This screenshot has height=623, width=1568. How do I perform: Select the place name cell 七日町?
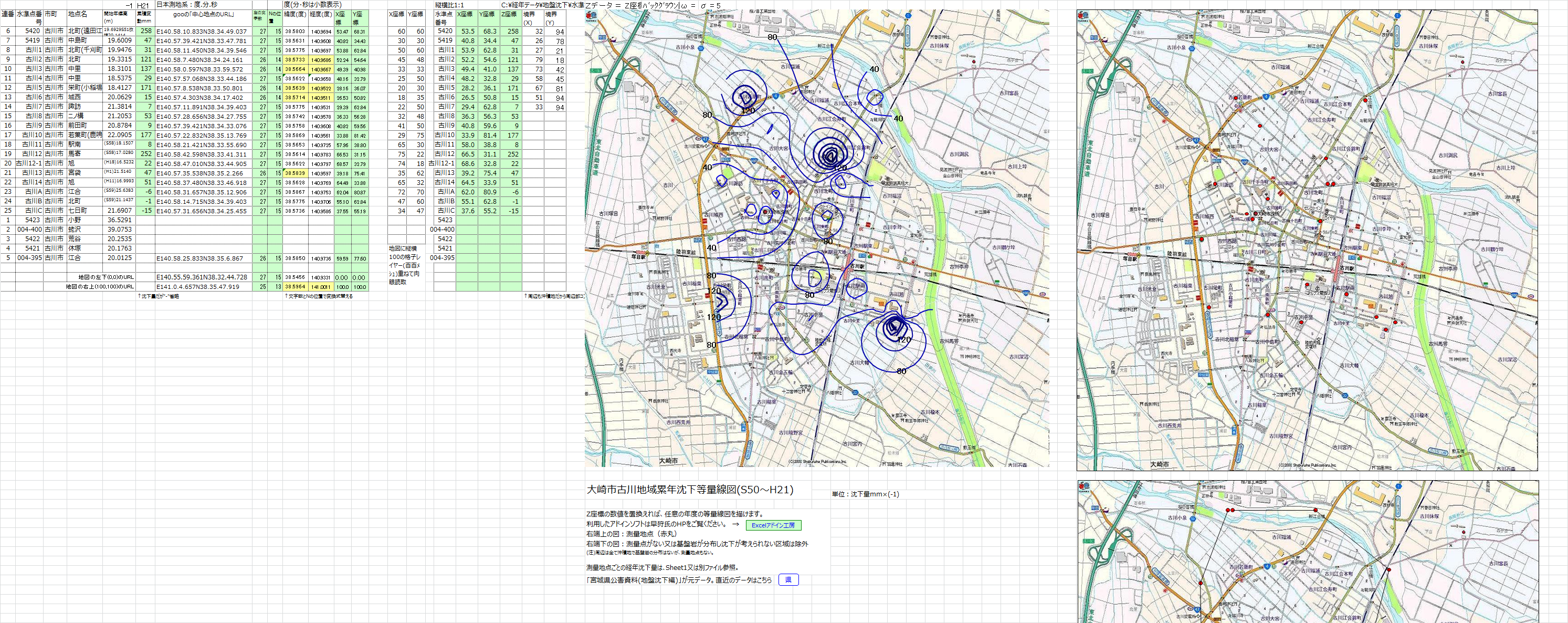[85, 211]
